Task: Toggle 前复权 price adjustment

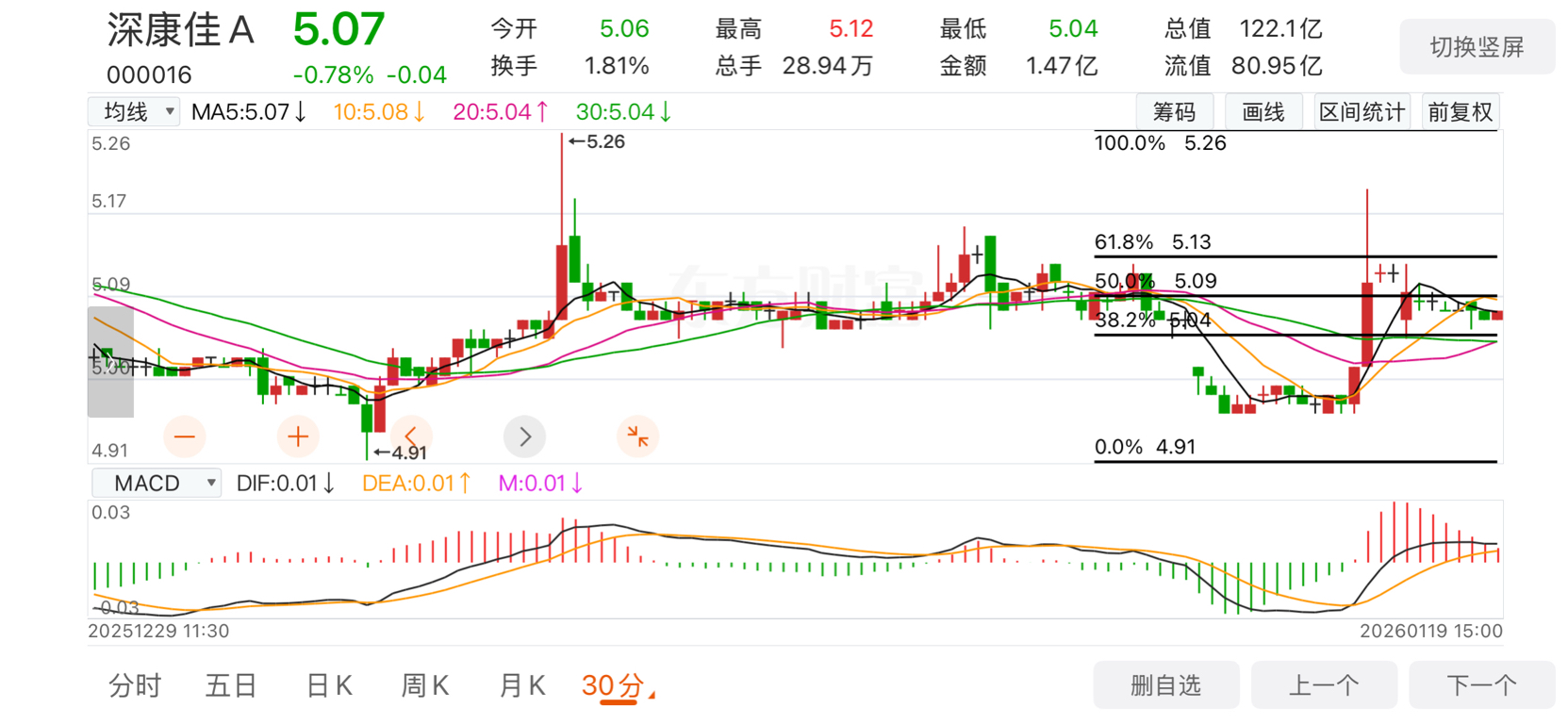Action: tap(1461, 112)
